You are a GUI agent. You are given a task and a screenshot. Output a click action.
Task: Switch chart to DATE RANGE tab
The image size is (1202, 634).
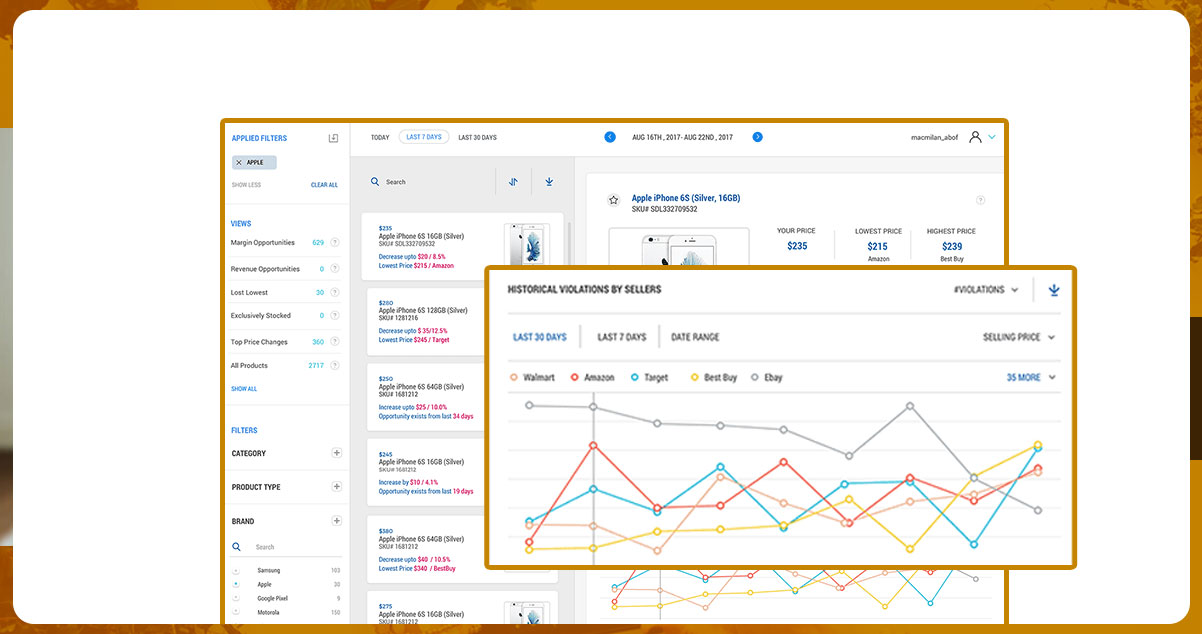[695, 337]
